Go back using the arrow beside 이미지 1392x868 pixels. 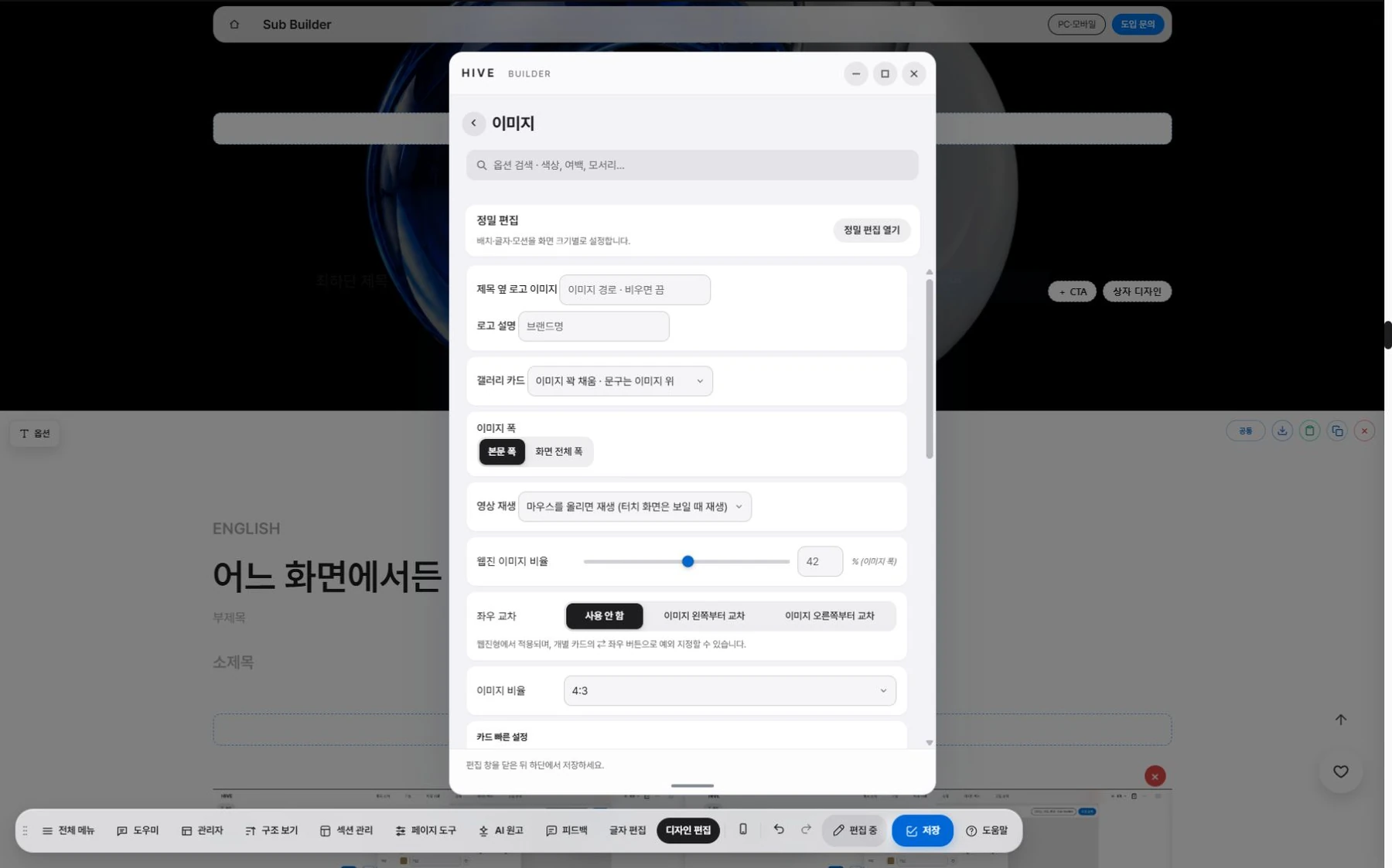pyautogui.click(x=474, y=123)
